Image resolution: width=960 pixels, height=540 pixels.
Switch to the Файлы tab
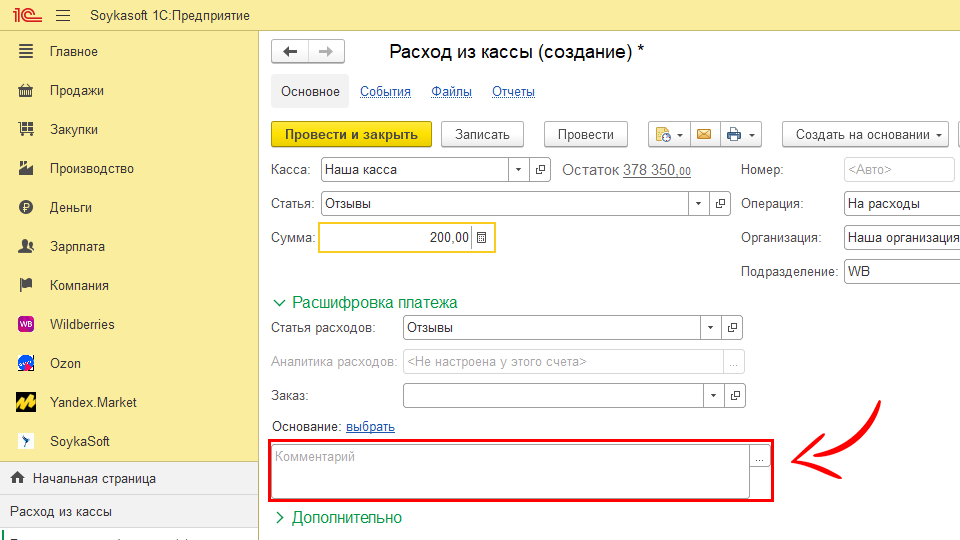tap(451, 91)
